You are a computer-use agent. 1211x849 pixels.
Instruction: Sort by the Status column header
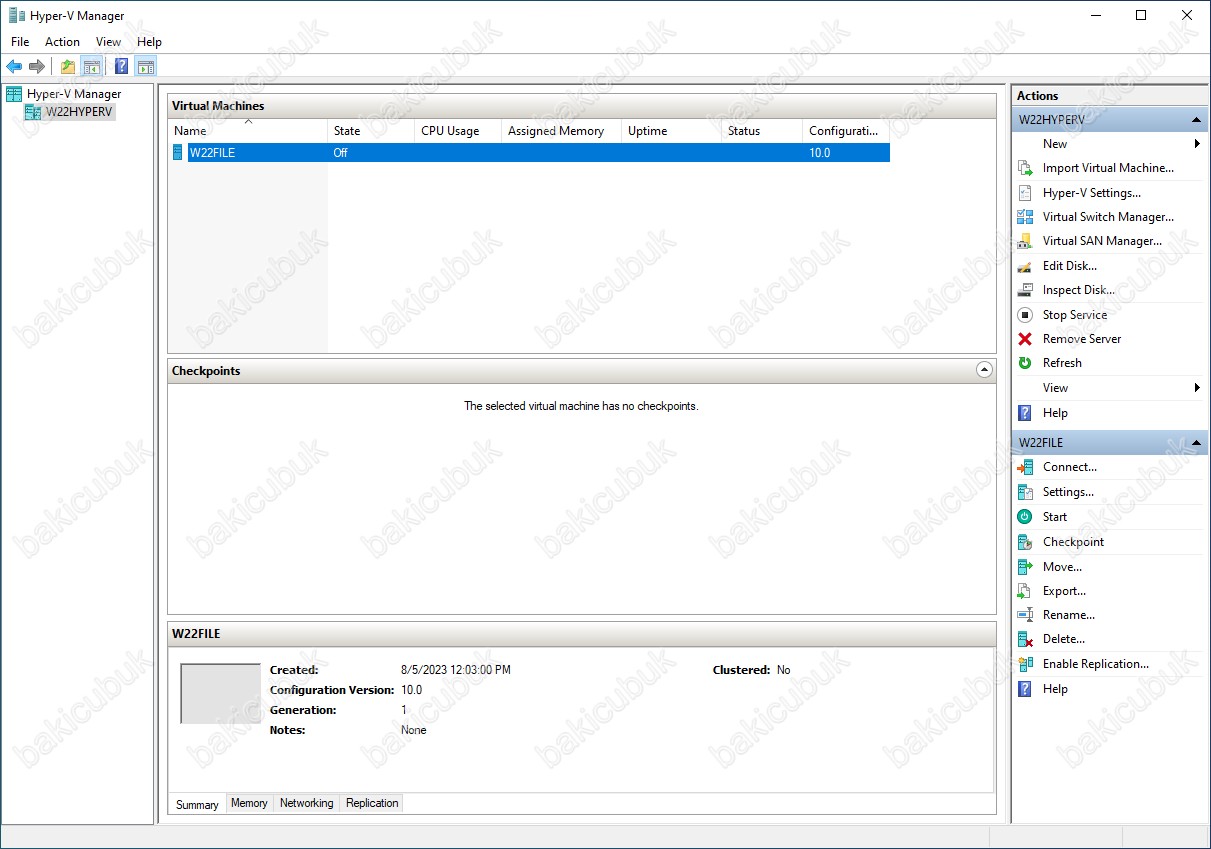(761, 131)
